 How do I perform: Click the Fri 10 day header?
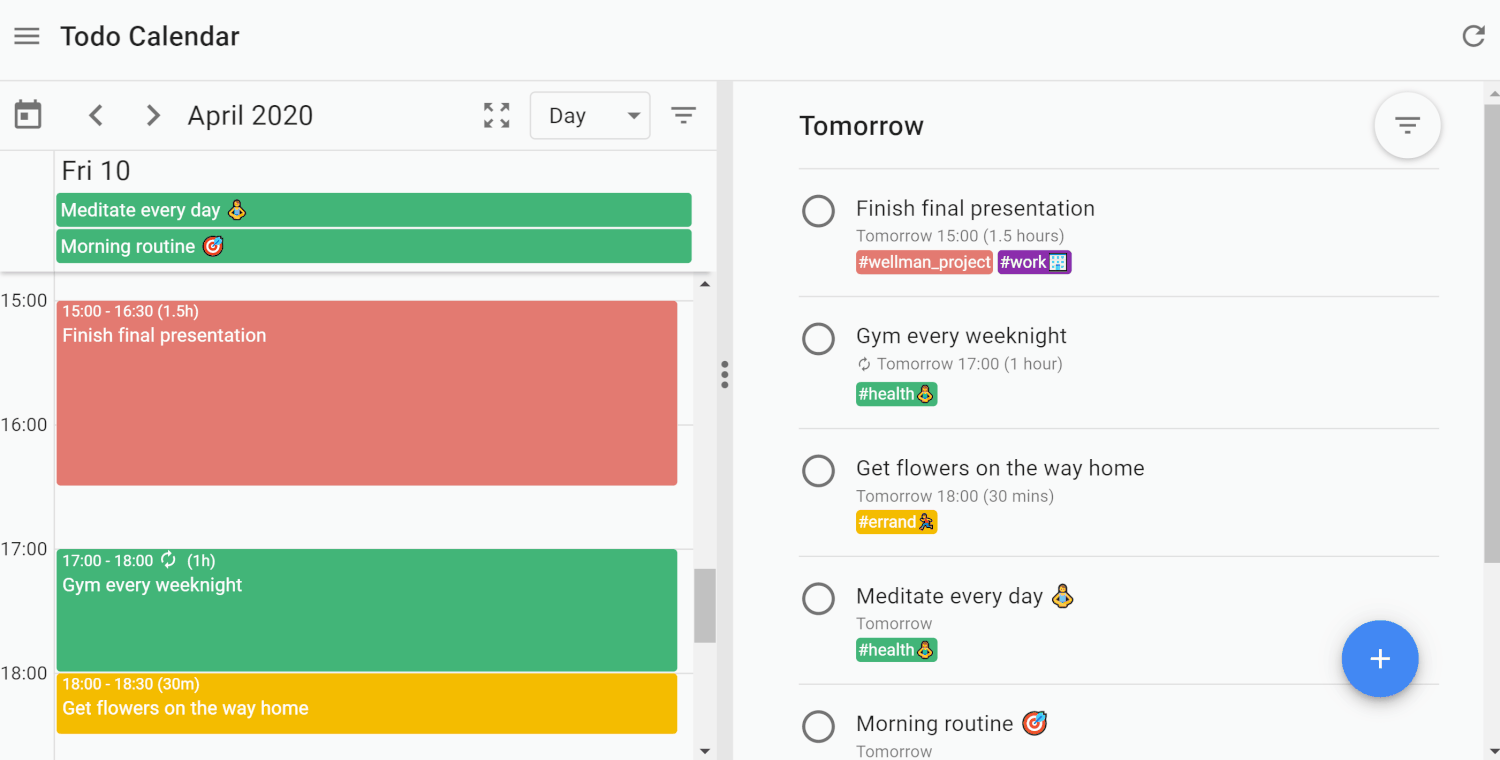[96, 171]
